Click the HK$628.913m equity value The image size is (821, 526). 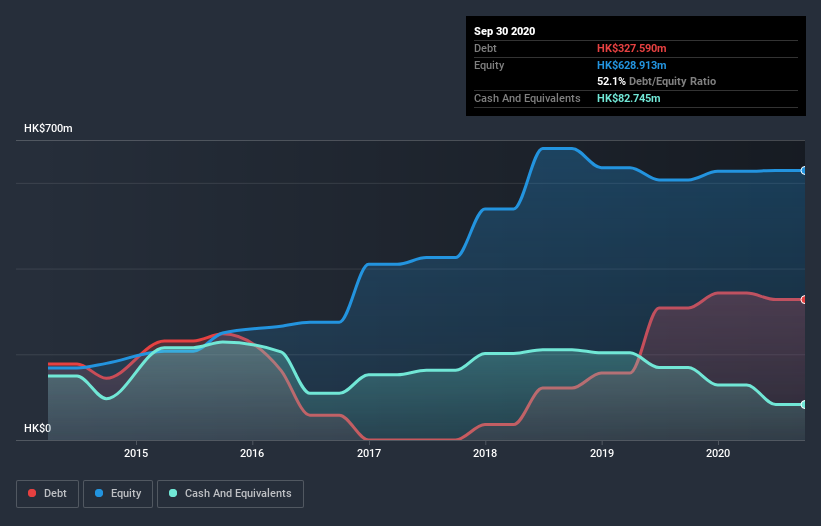(631, 65)
